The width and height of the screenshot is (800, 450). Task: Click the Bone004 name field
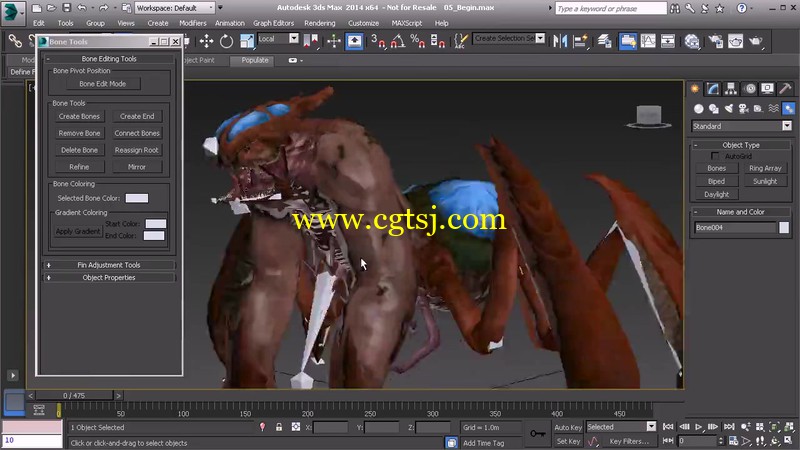tap(735, 228)
